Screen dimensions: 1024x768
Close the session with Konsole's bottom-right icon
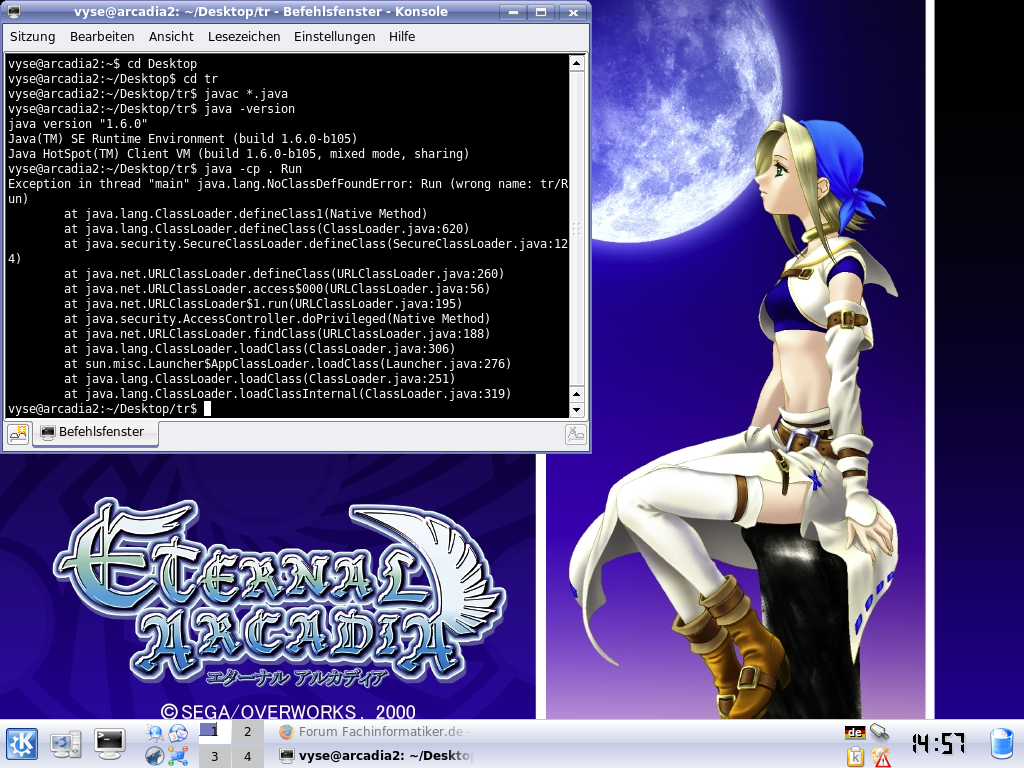pos(575,434)
